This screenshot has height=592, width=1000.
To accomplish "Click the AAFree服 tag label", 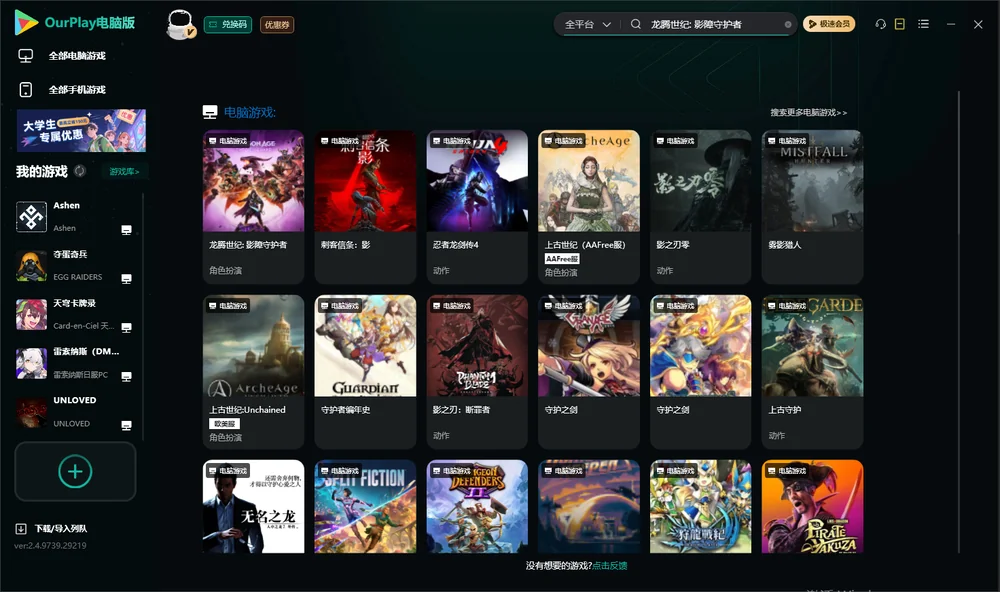I will 562,259.
